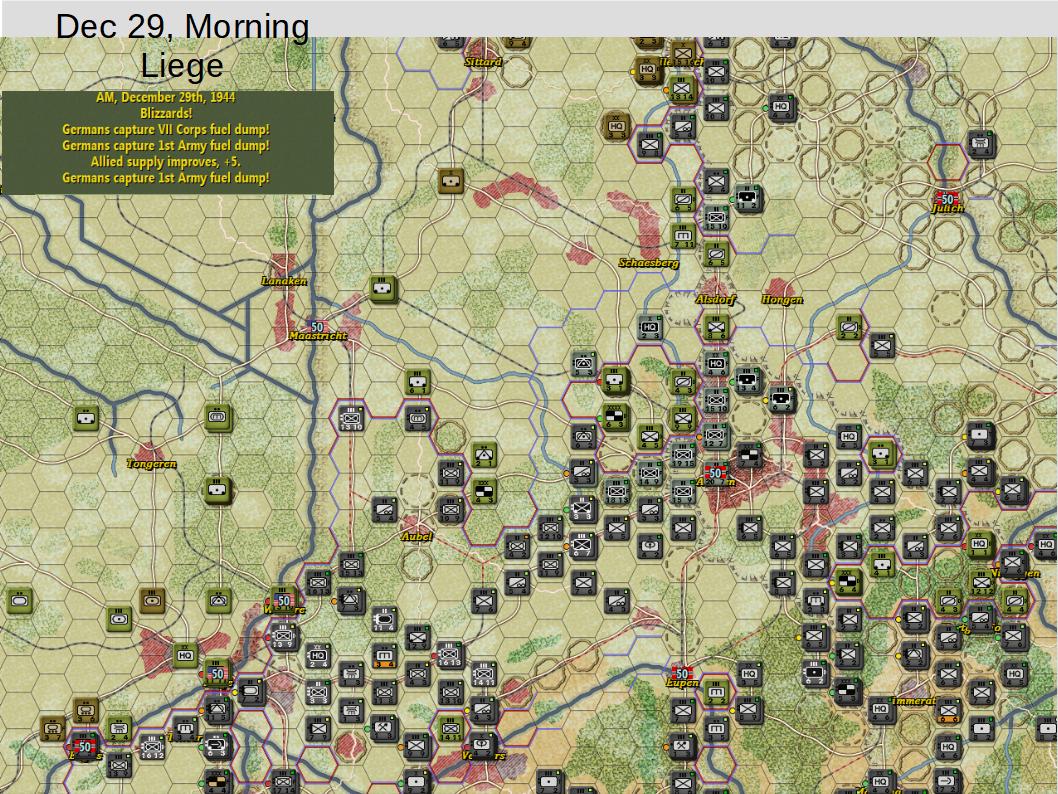Select green HQ counter without strength numbers

click(x=185, y=656)
